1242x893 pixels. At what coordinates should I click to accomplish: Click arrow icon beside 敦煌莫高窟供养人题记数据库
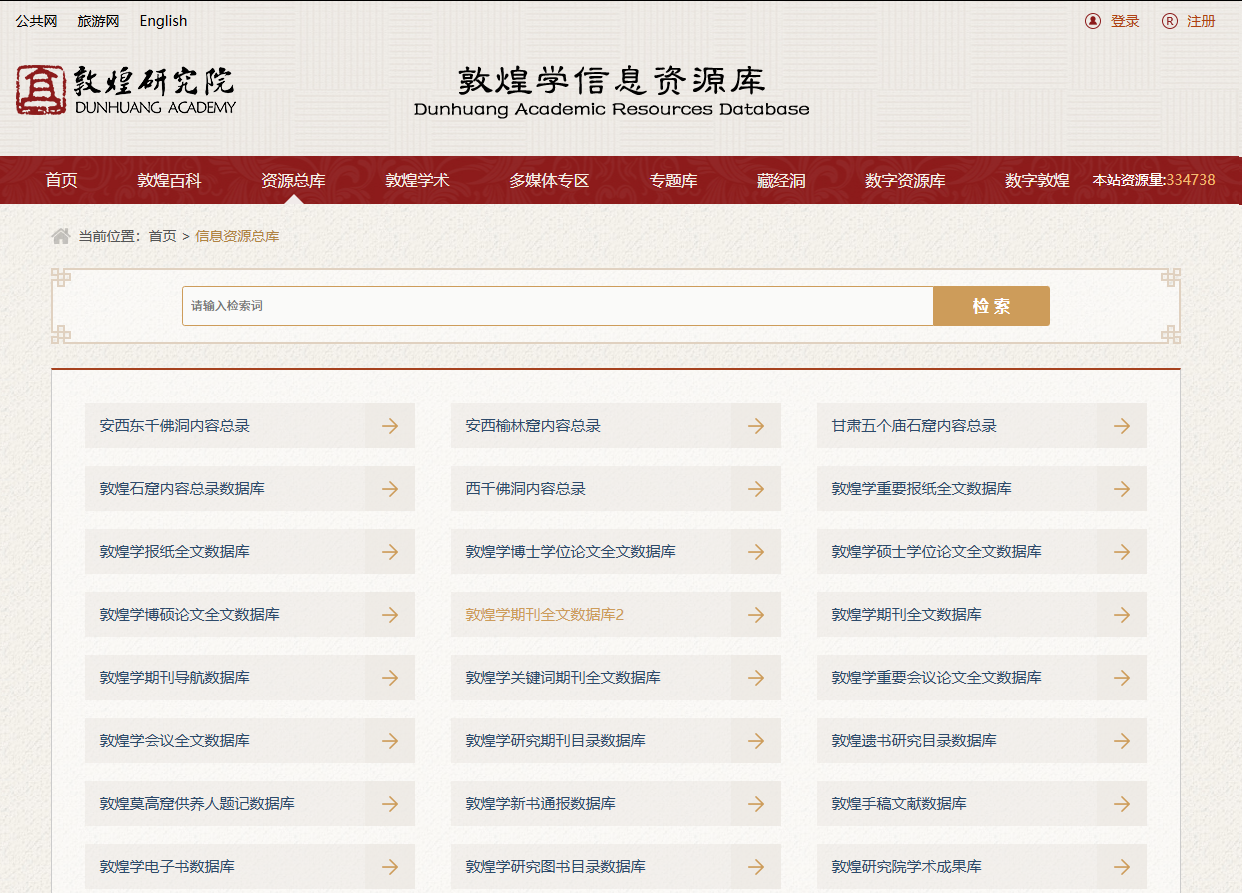coord(390,804)
